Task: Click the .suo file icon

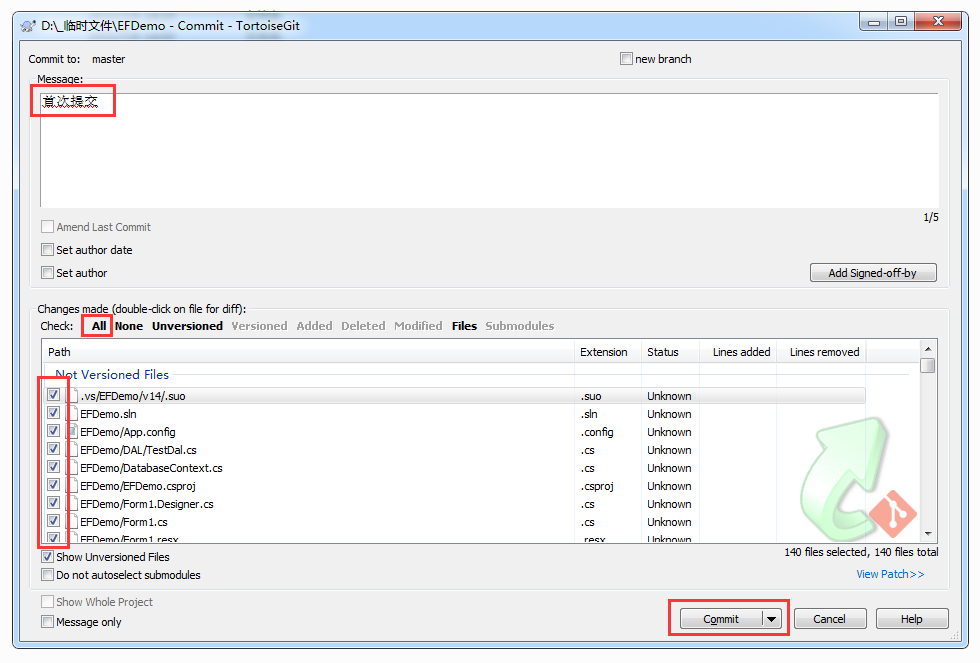Action: click(72, 396)
